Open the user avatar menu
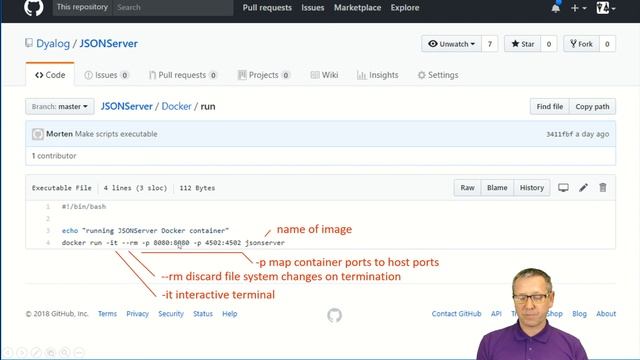This screenshot has width=640, height=360. [x=605, y=8]
